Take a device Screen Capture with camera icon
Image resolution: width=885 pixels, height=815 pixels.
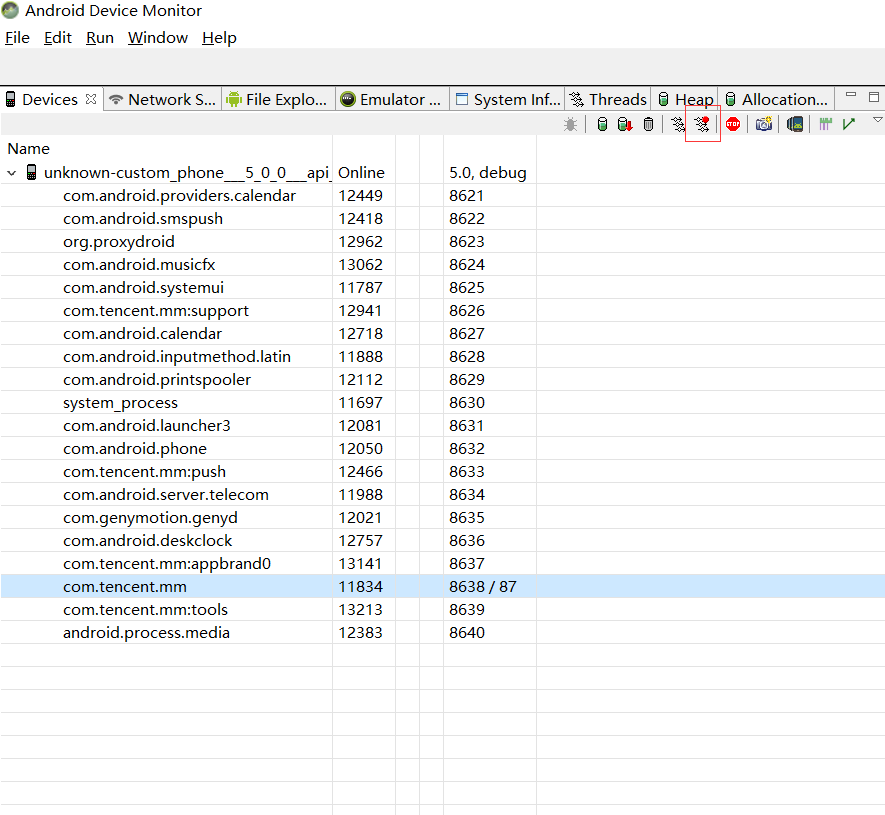[764, 124]
